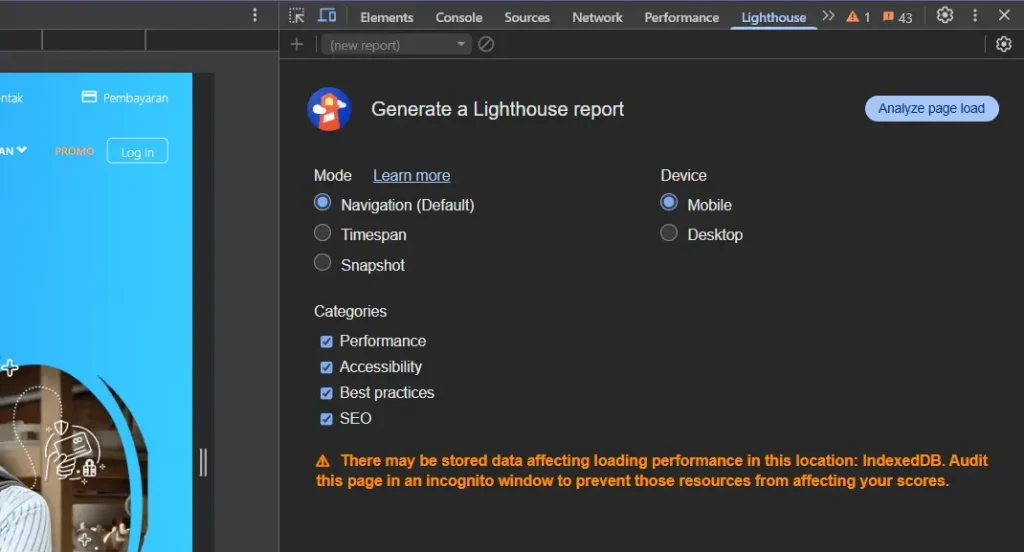Screen dimensions: 1024x552
Task: Click the orange warning triangle beside IndexedDB notice
Action: [323, 461]
